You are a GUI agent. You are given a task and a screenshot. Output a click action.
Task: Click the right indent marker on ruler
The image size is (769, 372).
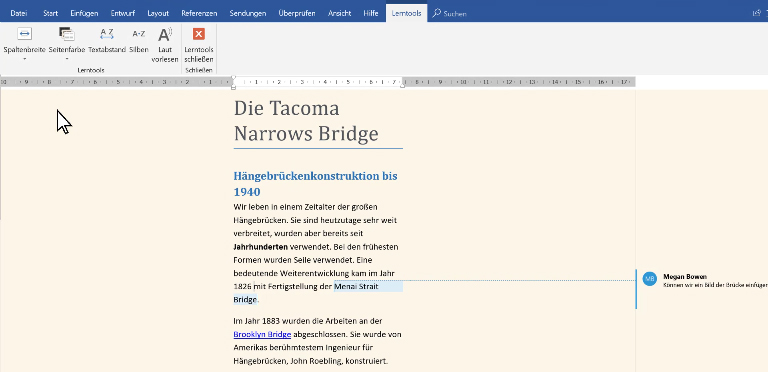tap(403, 85)
